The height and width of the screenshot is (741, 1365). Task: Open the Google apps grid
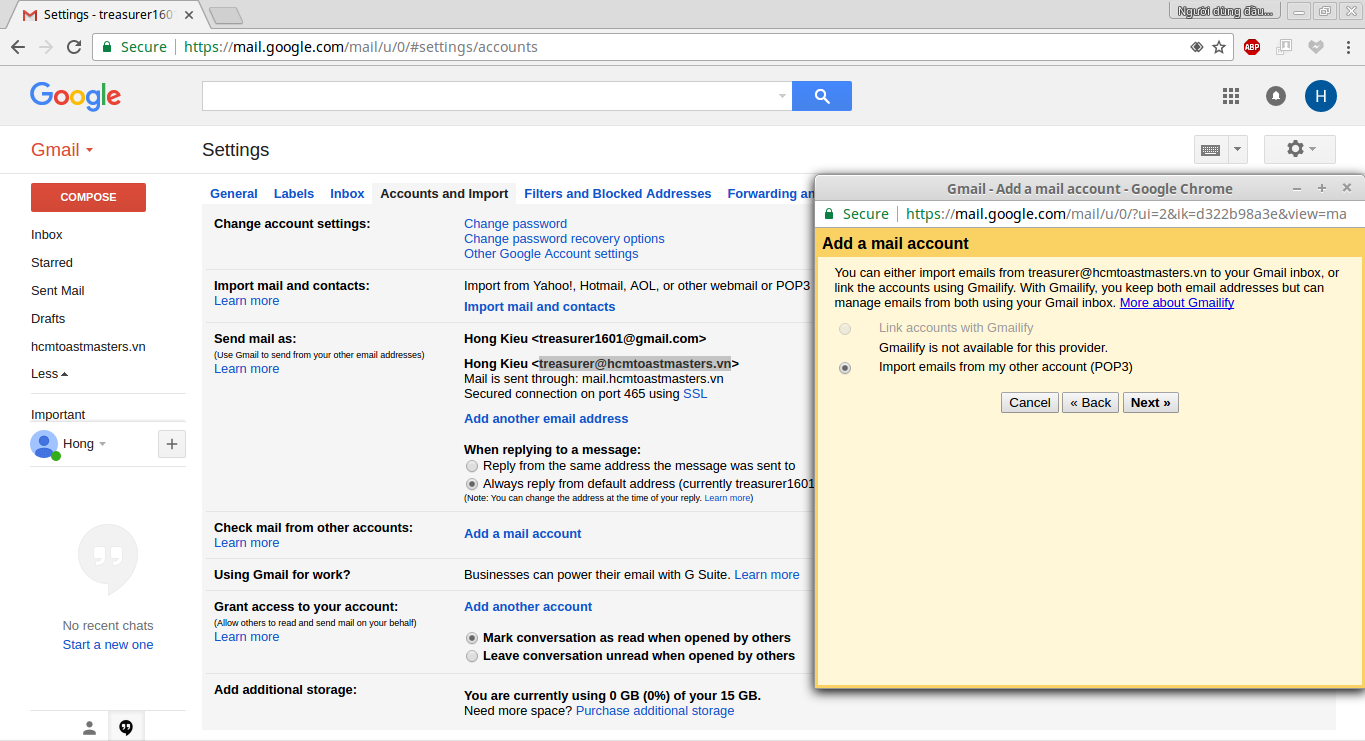click(1231, 96)
